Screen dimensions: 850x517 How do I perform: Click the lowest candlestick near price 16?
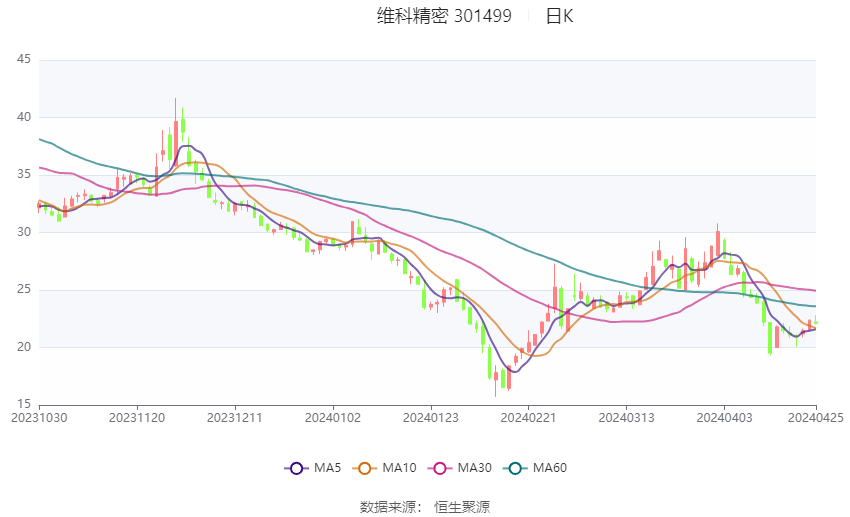click(496, 378)
